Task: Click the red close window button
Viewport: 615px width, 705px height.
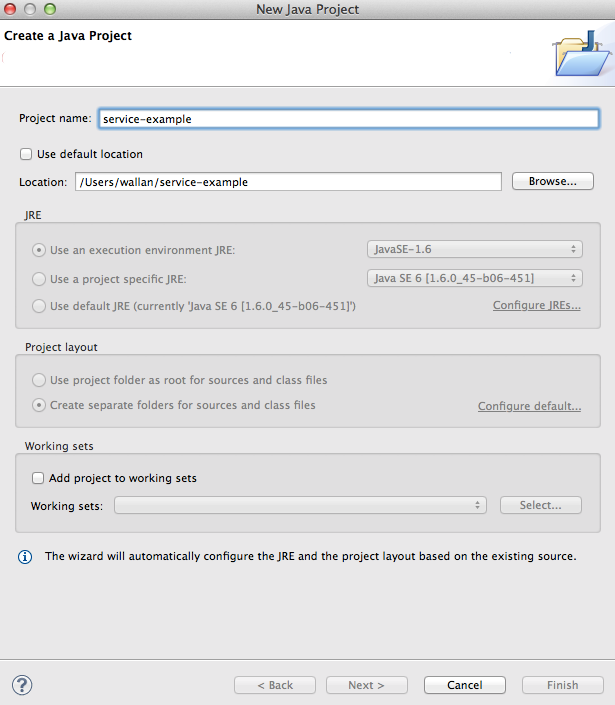Action: [12, 9]
